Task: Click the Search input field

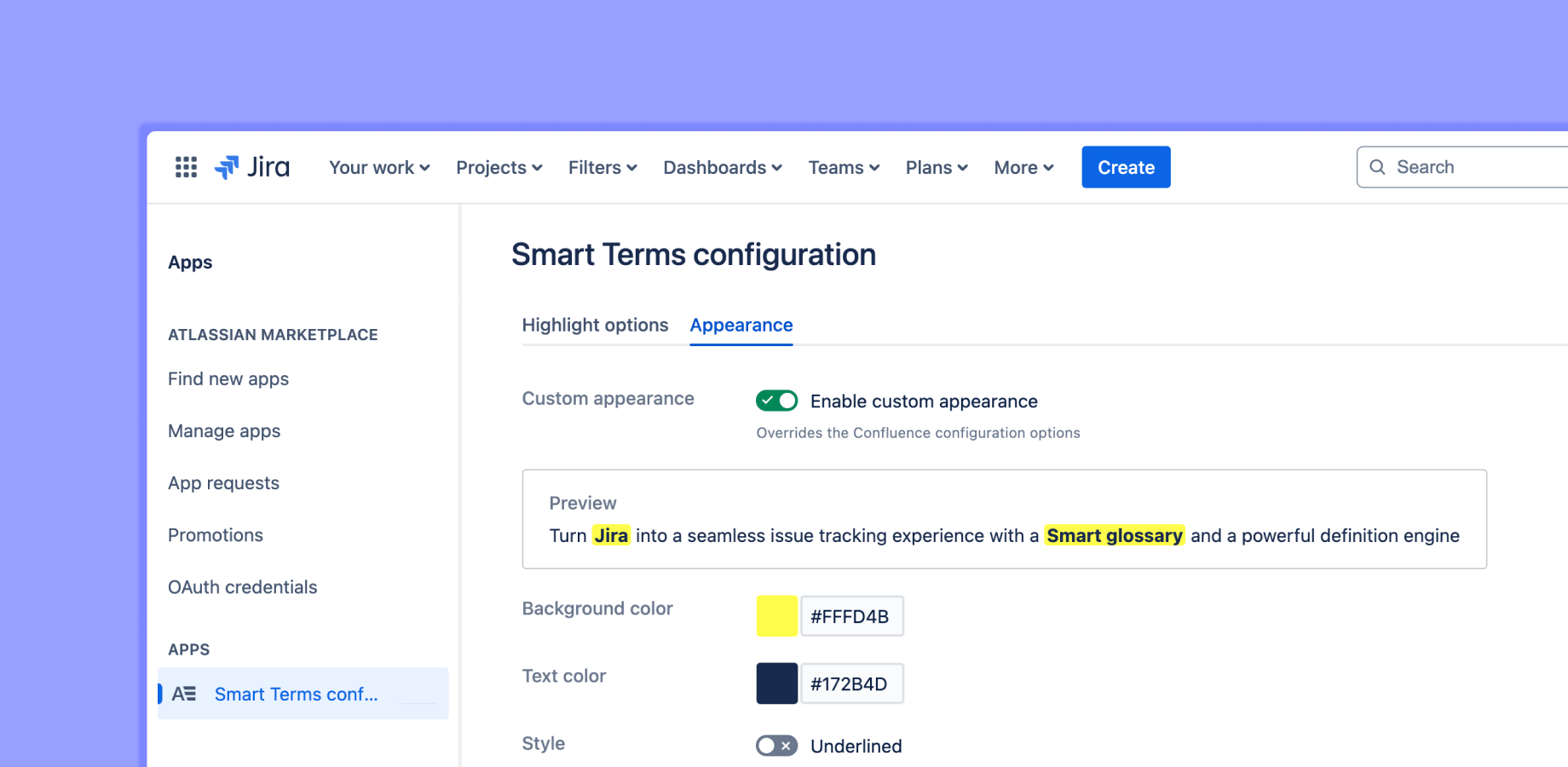Action: [x=1462, y=167]
